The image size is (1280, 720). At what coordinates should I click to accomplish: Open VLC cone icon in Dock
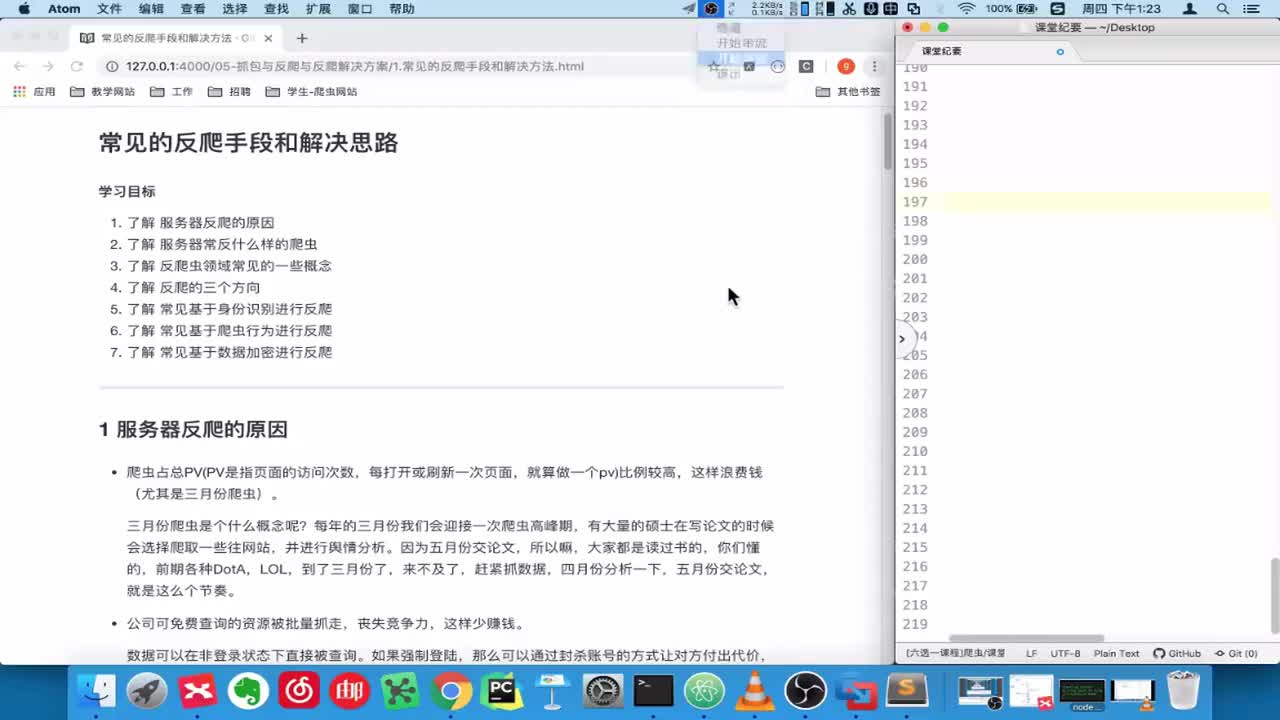pos(755,691)
